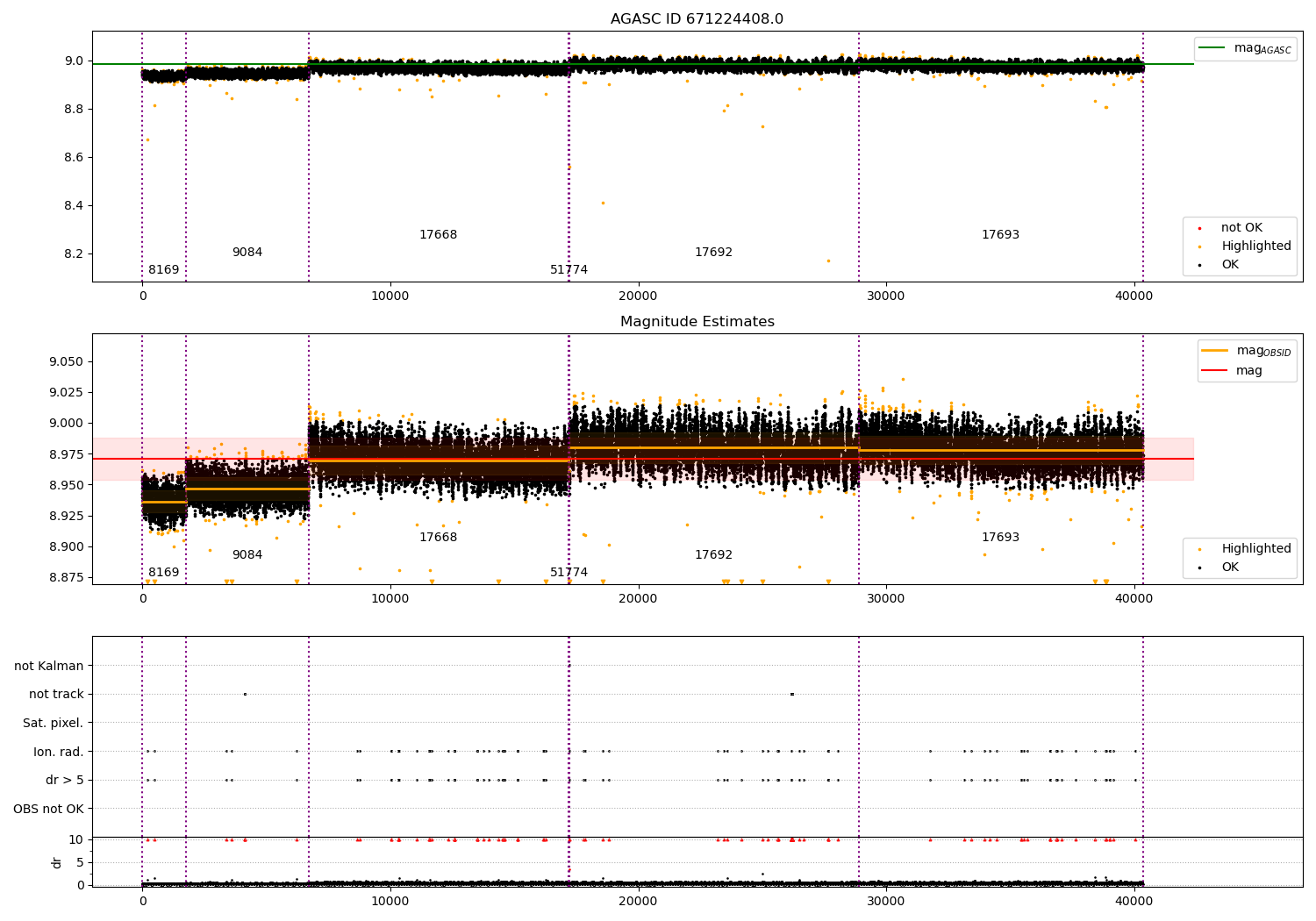
Task: Click the 'Sat. pixel.' row label
Action: tap(54, 724)
